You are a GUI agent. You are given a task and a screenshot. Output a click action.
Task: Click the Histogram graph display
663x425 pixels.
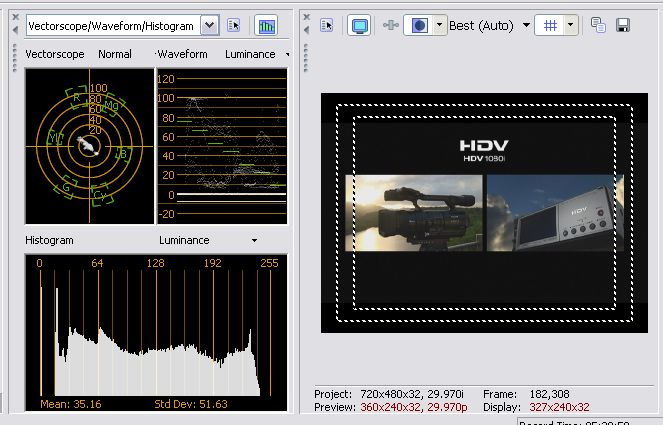[156, 332]
